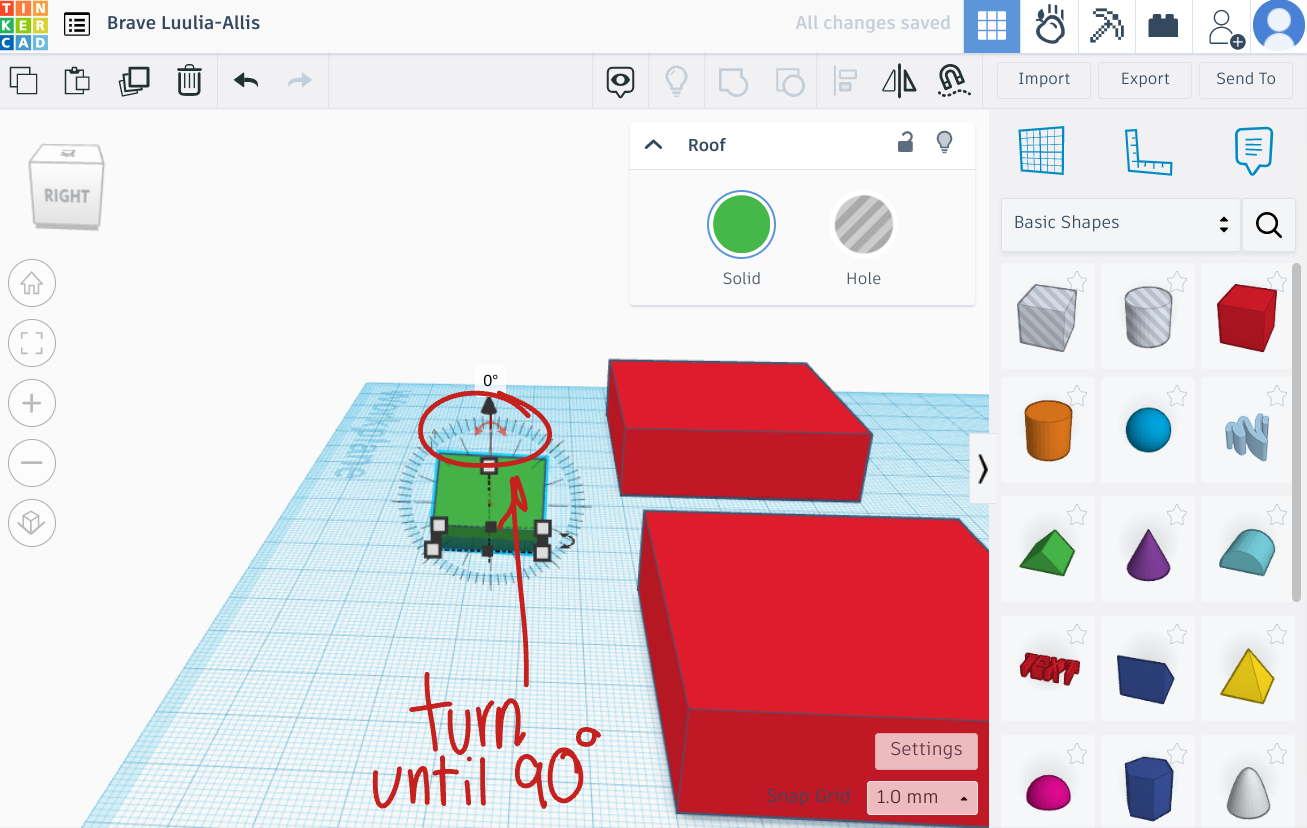1307x828 pixels.
Task: Zoom in with the plus button
Action: tap(32, 403)
